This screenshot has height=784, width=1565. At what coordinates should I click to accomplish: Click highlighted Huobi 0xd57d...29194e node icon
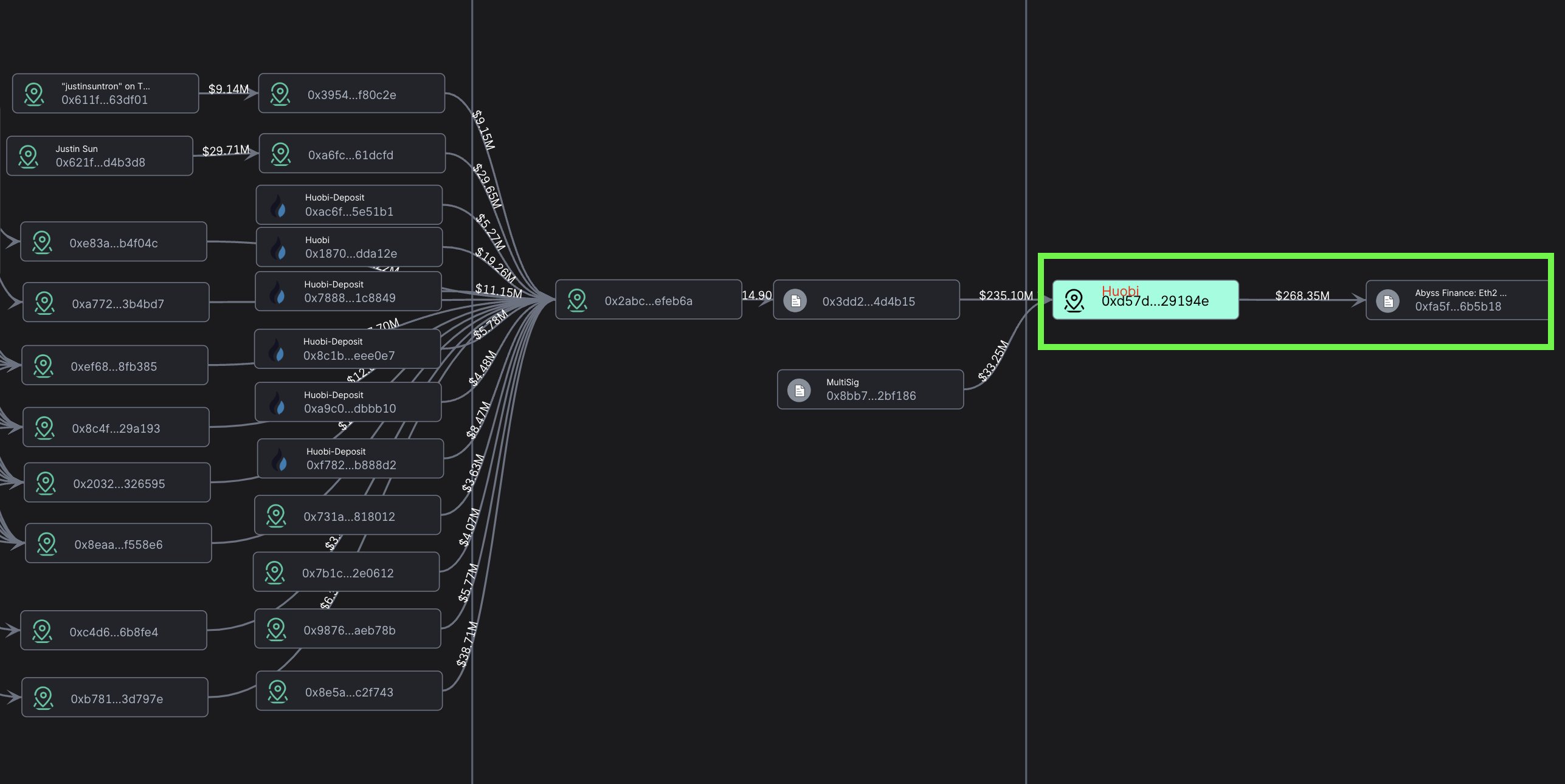click(x=1074, y=300)
